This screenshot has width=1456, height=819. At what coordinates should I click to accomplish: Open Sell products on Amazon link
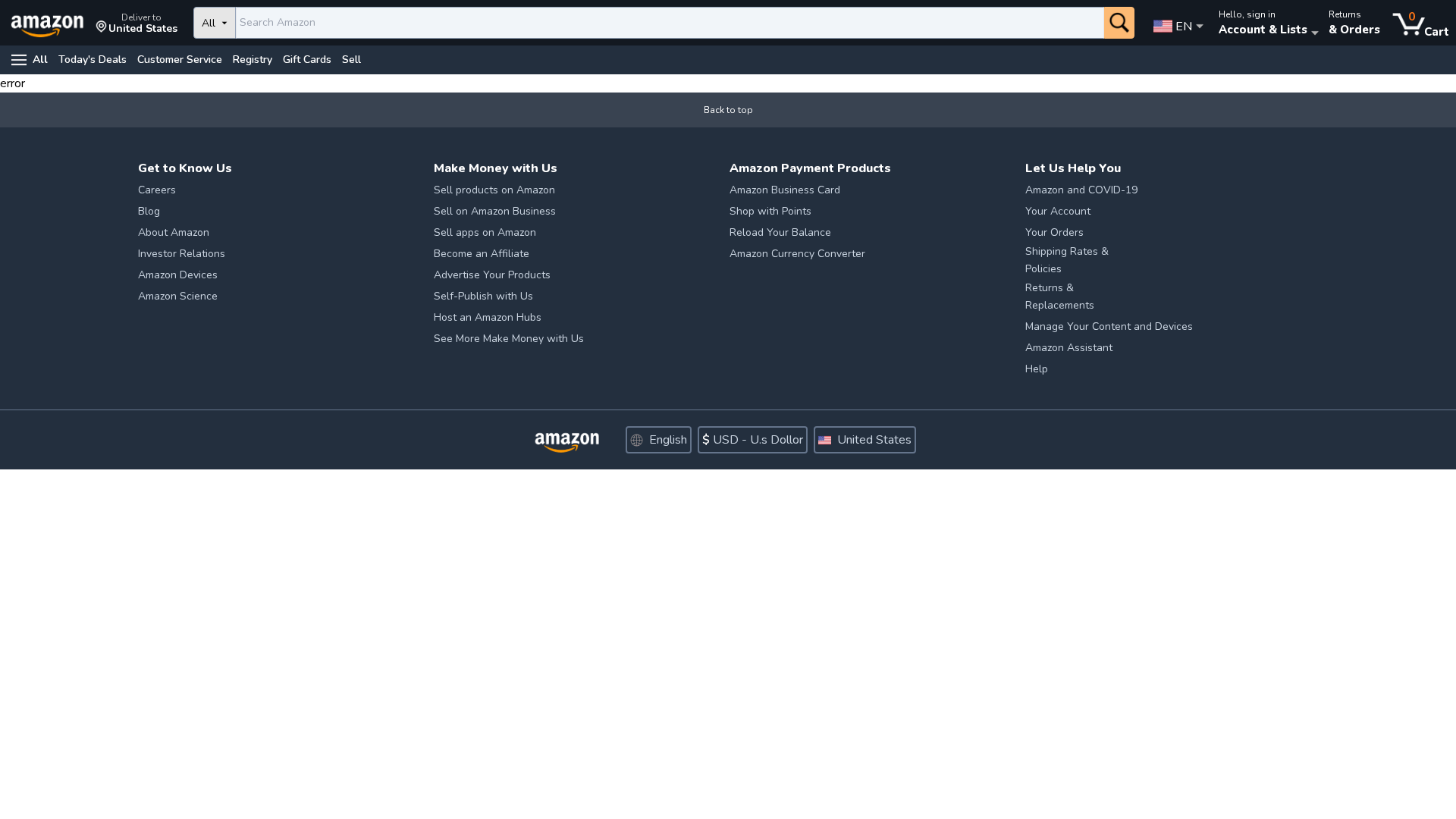pos(494,190)
